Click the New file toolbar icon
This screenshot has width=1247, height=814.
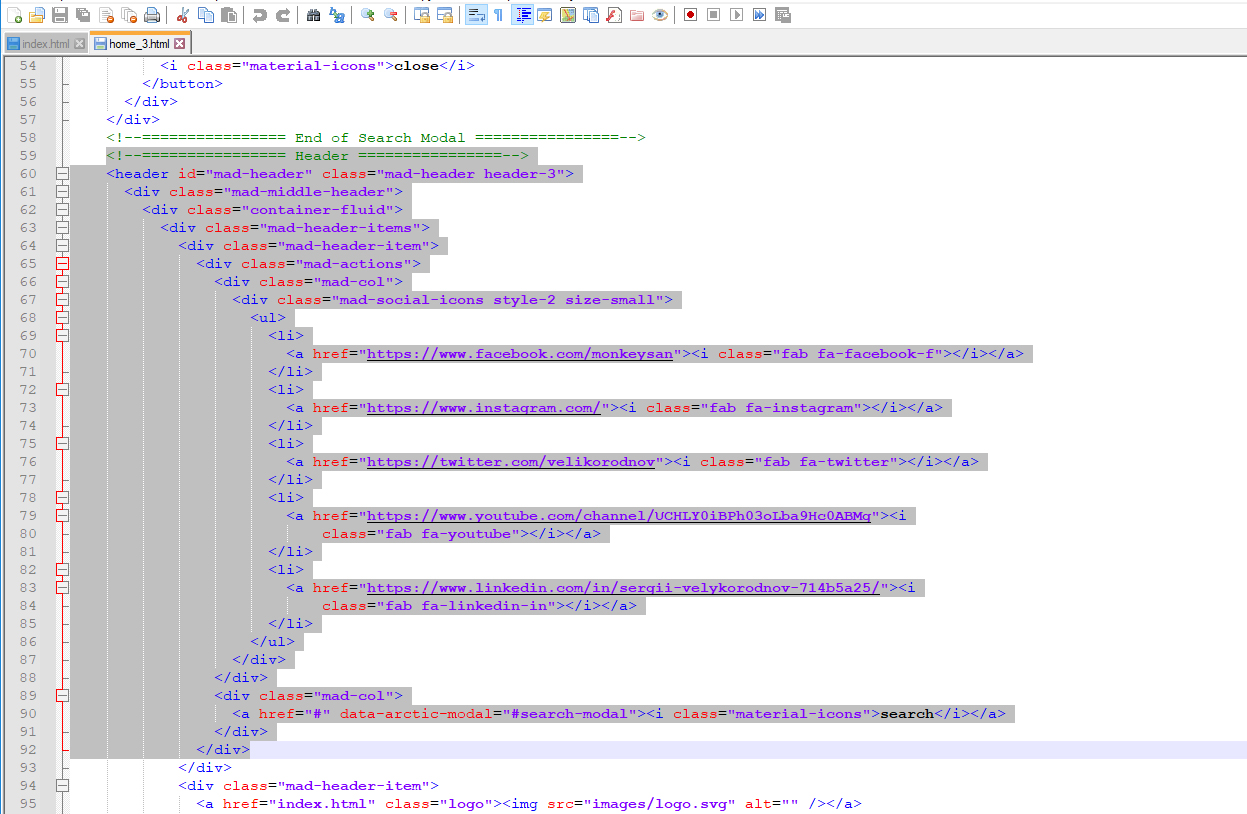click(x=14, y=15)
